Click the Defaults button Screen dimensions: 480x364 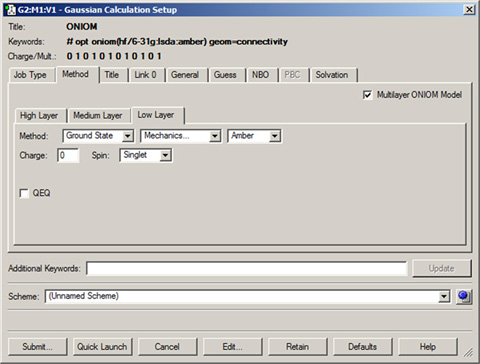tap(362, 347)
